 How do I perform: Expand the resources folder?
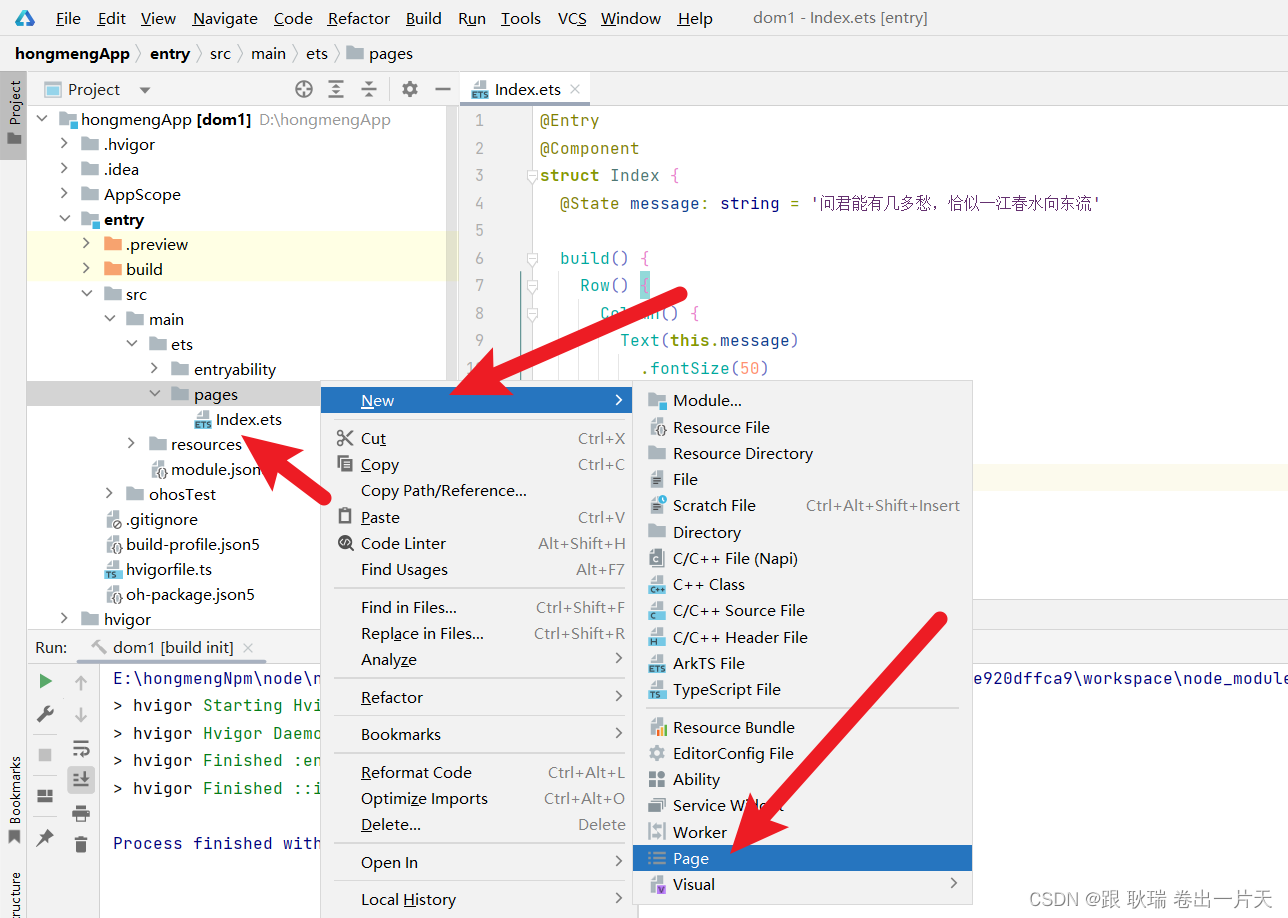[x=132, y=444]
